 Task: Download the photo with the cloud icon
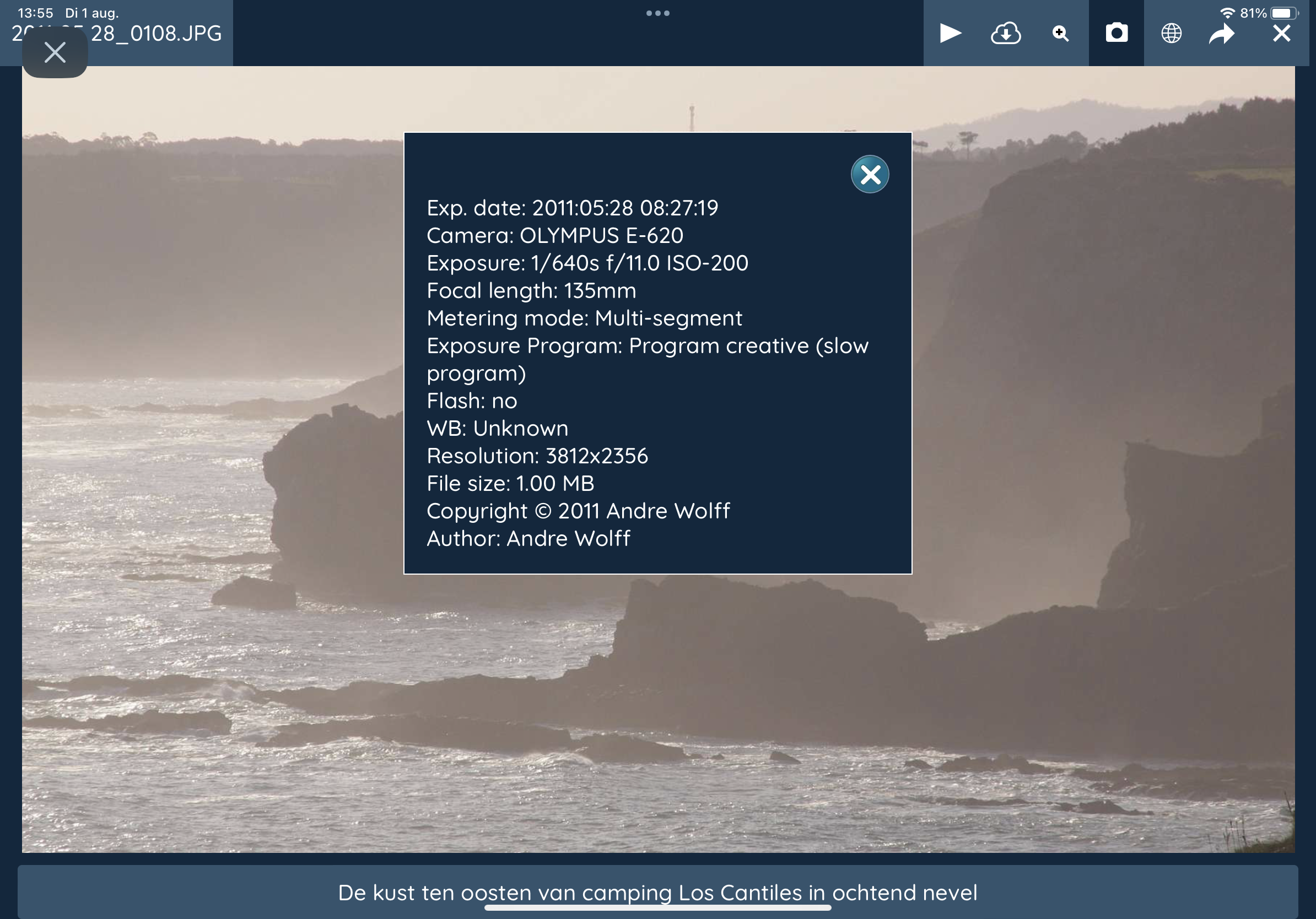[1005, 33]
